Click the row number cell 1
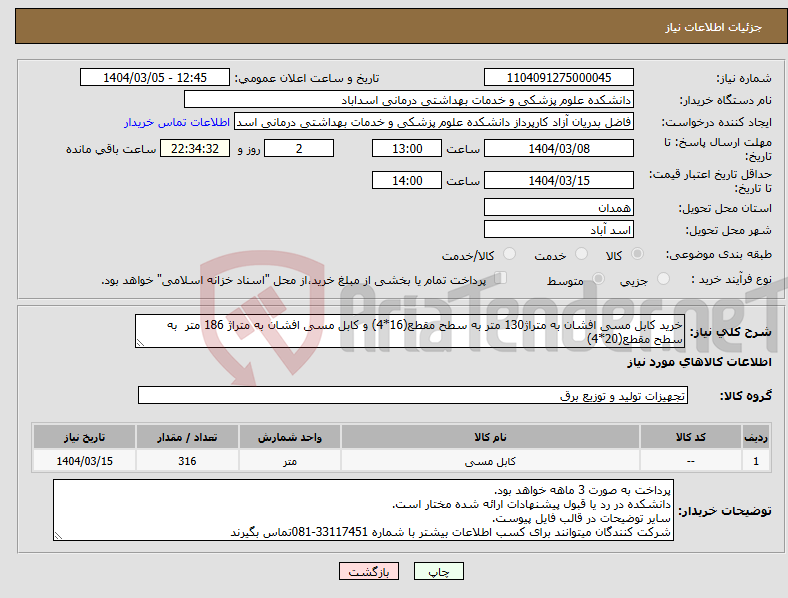The width and height of the screenshot is (788, 598). (756, 461)
